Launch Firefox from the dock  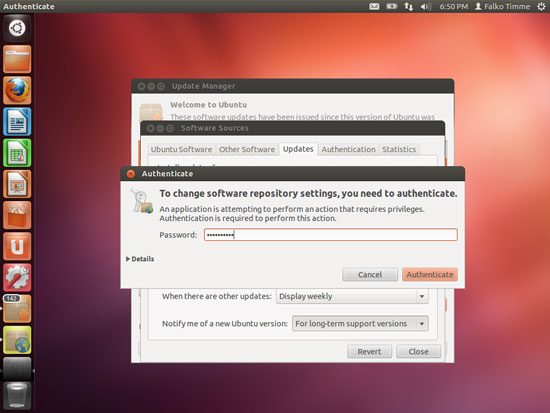pos(17,90)
